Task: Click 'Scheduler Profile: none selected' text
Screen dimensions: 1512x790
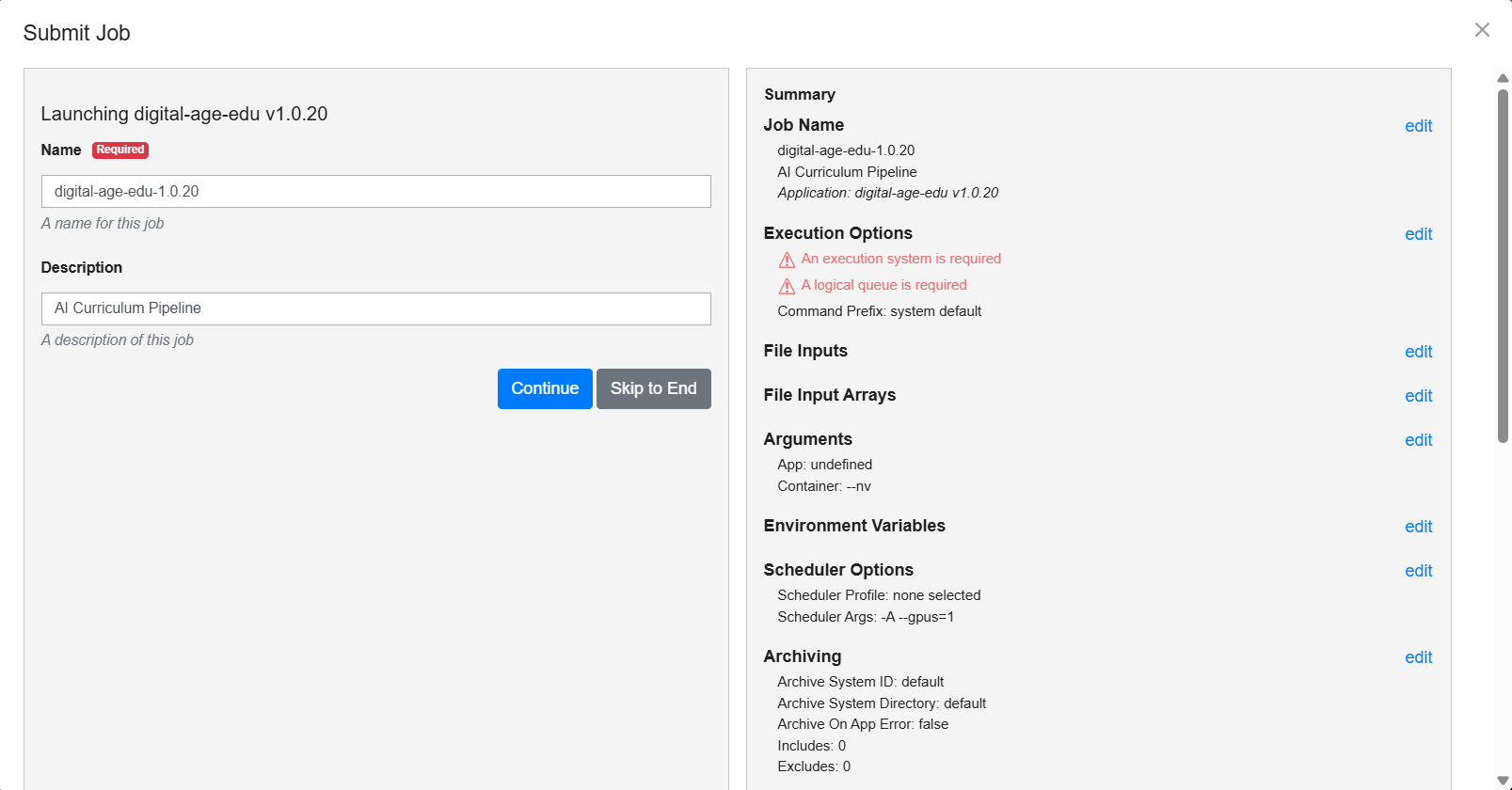Action: (x=880, y=595)
